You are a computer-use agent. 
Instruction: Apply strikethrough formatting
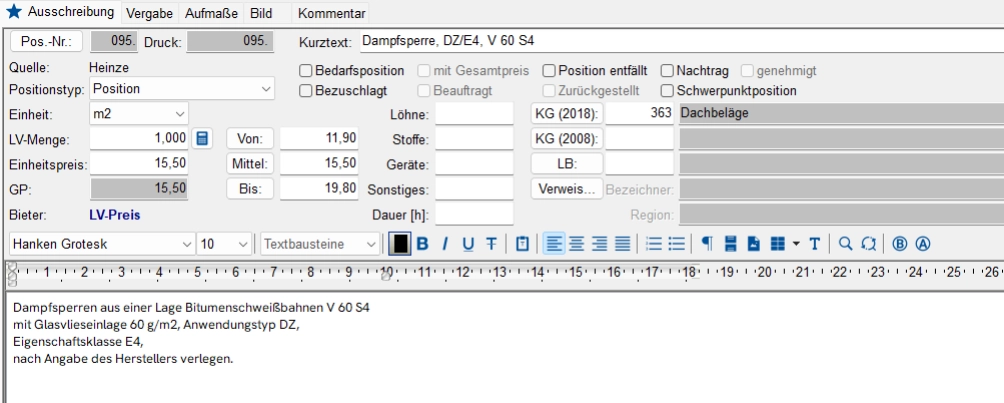point(491,244)
